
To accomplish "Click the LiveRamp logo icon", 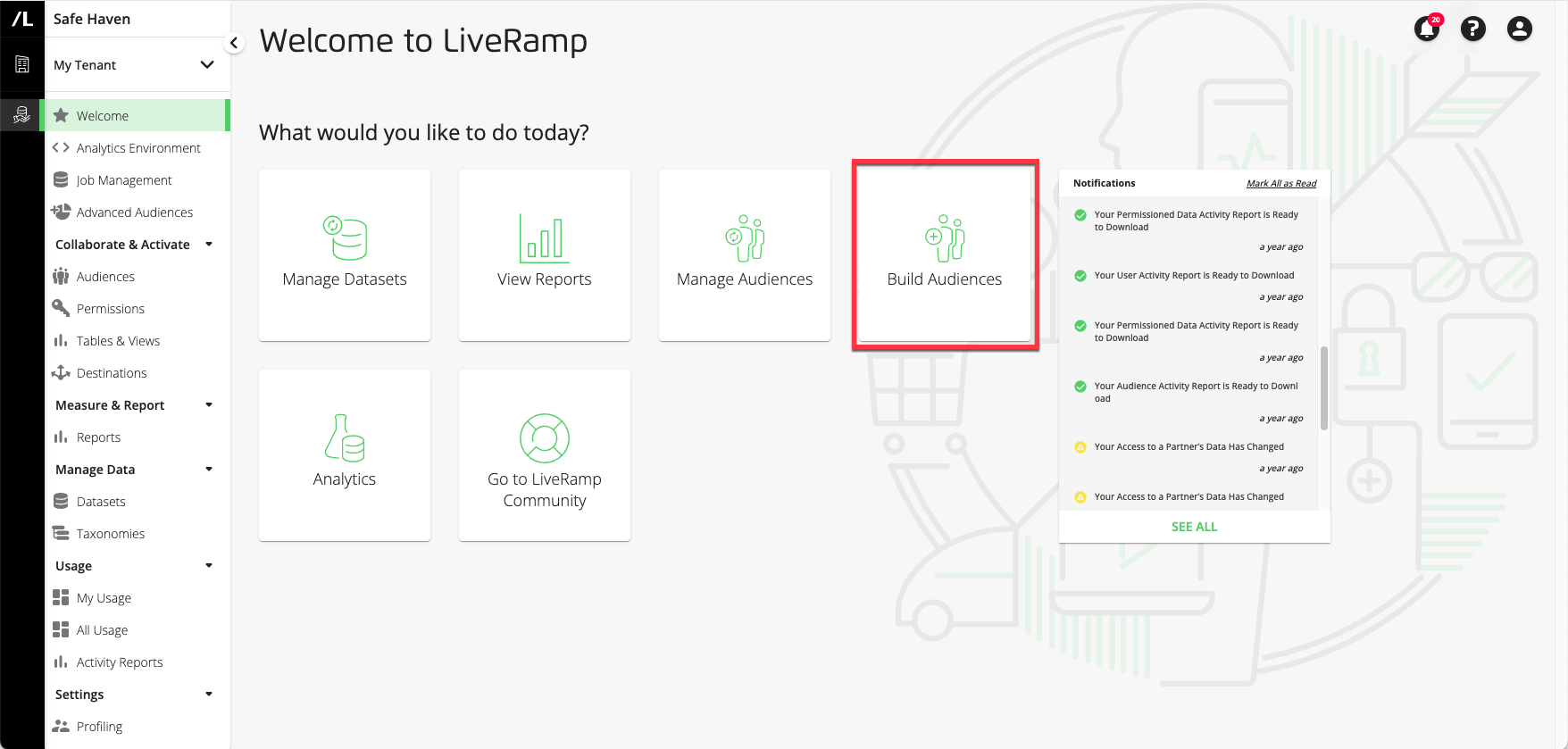I will (22, 19).
